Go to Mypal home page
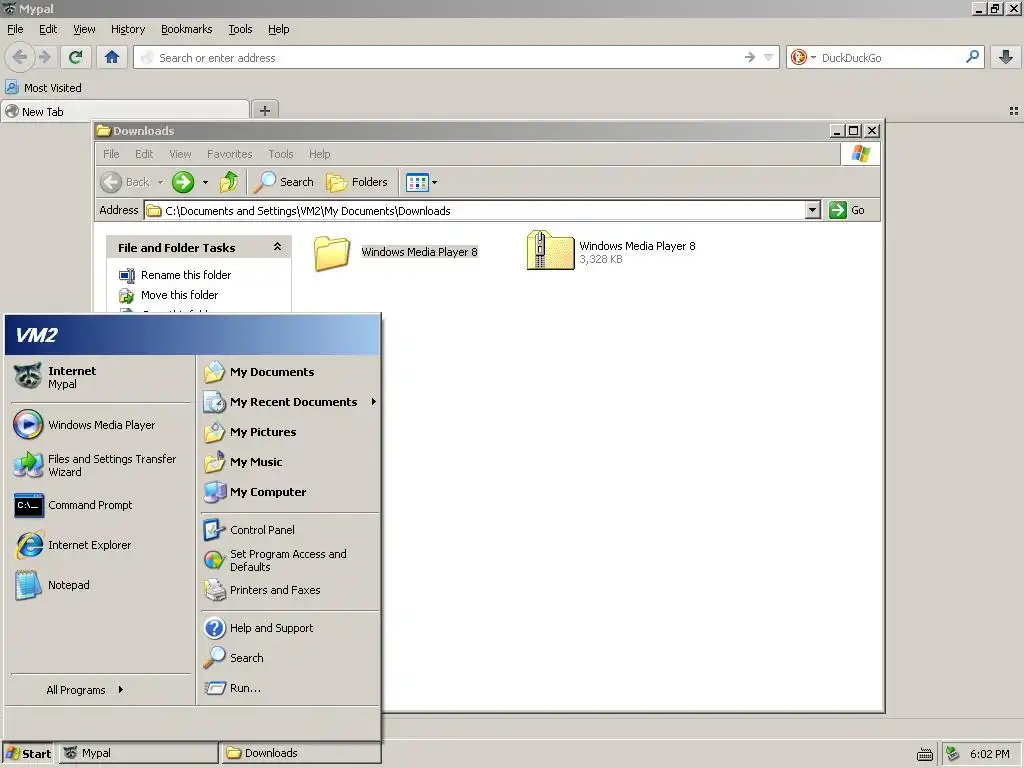Screen dimensions: 1024x768 112,57
